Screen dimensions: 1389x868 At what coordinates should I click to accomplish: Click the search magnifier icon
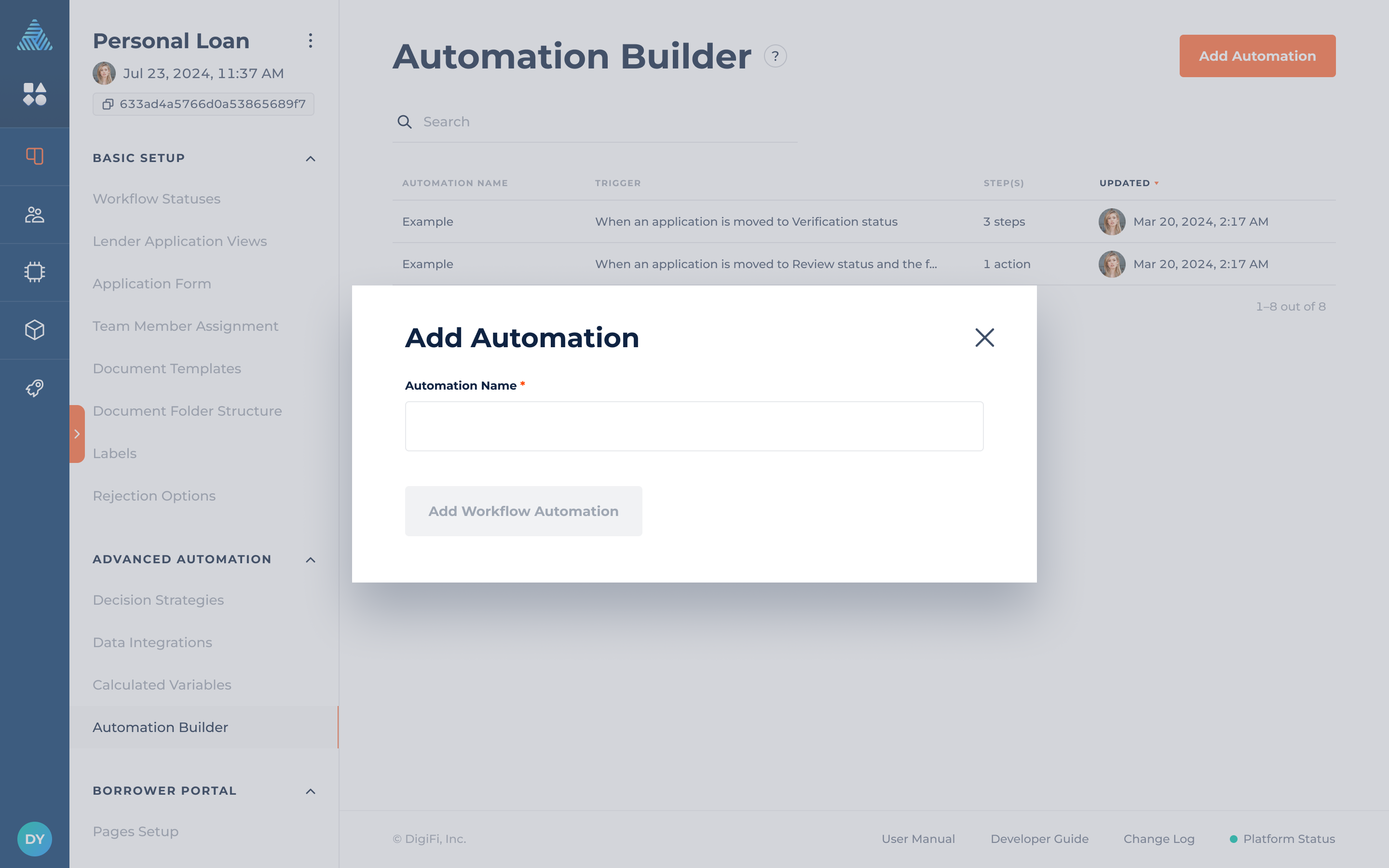[x=405, y=122]
